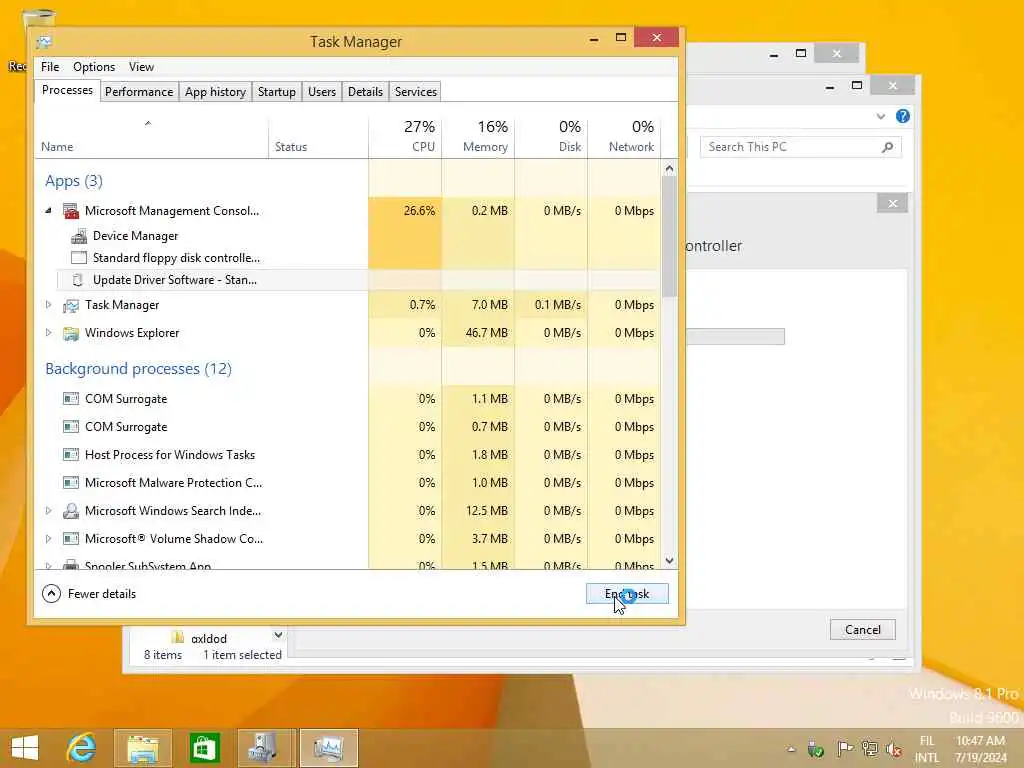Click the scrollbar up arrow in process list

pos(669,168)
